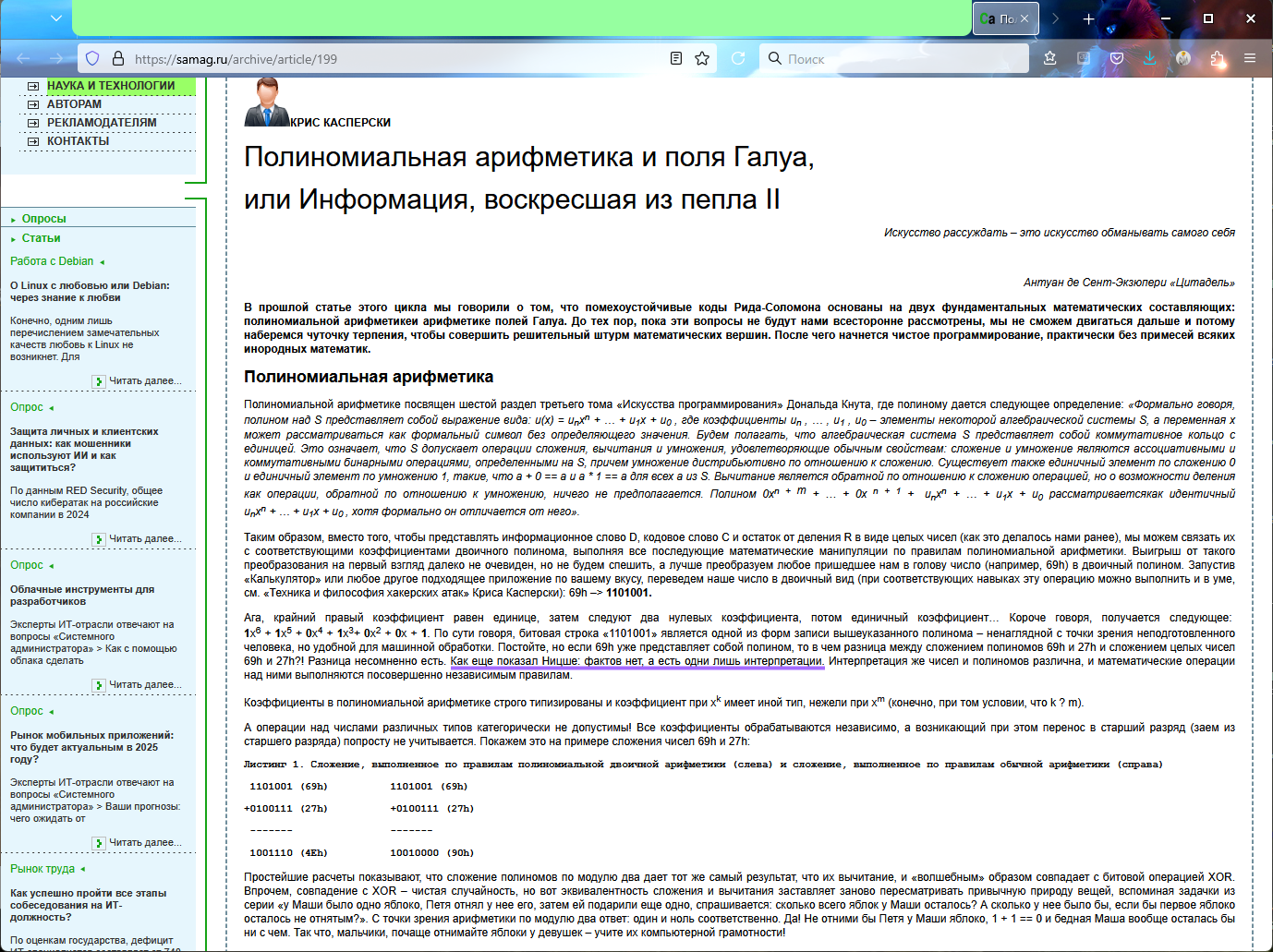Open the Рынок труда category
The height and width of the screenshot is (952, 1273).
(42, 869)
